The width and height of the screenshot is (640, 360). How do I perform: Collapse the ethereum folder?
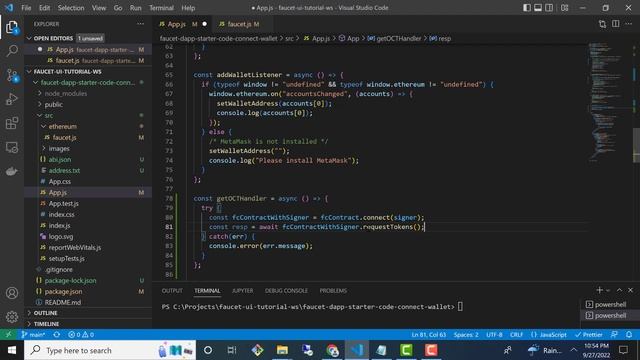[x=44, y=127]
